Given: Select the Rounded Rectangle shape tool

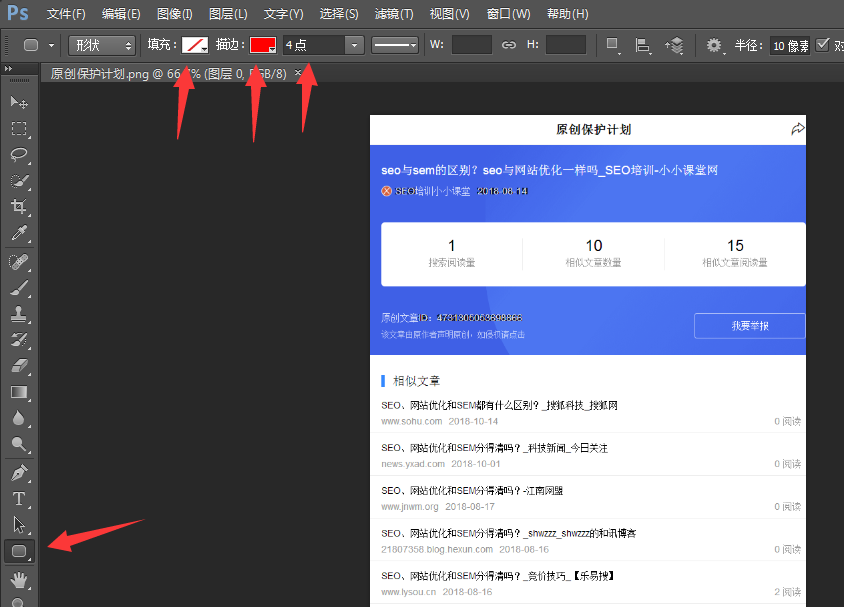Looking at the screenshot, I should pyautogui.click(x=19, y=551).
